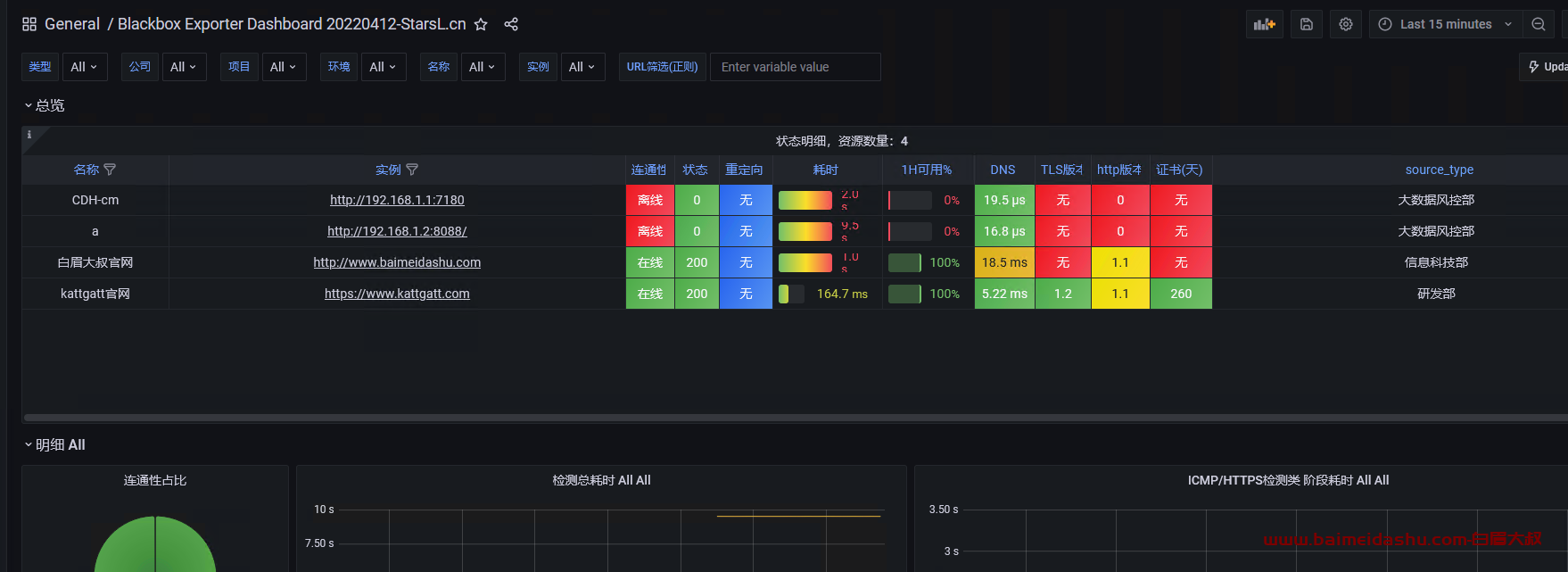The width and height of the screenshot is (1568, 572).
Task: Share the dashboard via share icon
Action: [x=511, y=24]
